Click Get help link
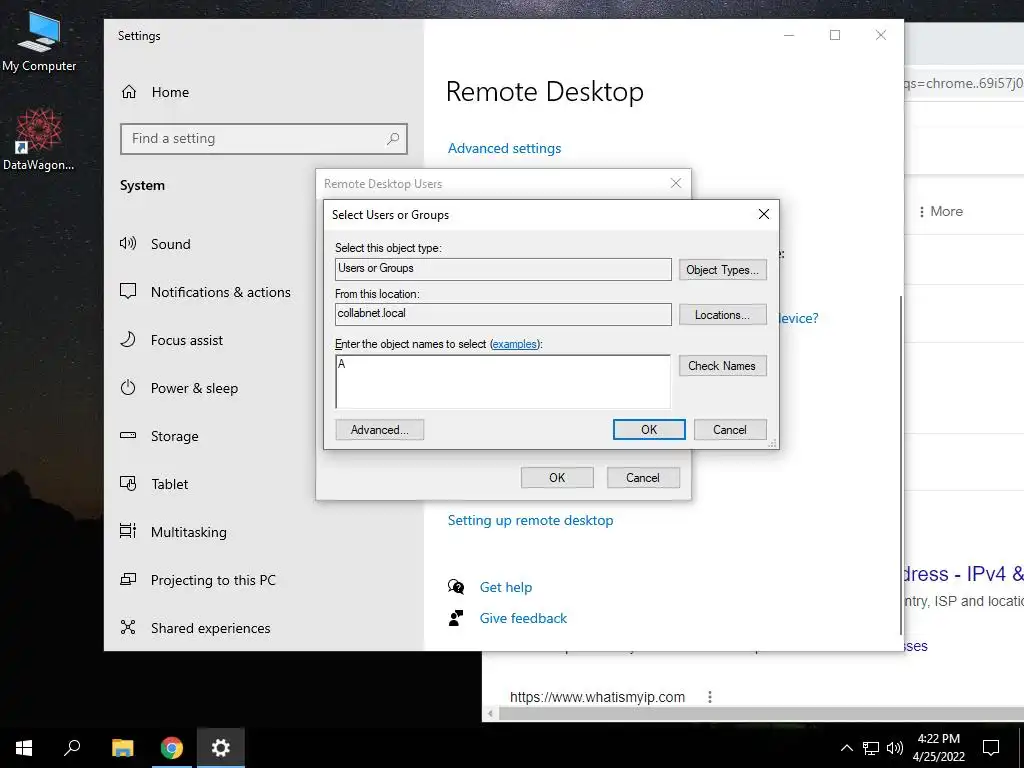 pos(505,587)
